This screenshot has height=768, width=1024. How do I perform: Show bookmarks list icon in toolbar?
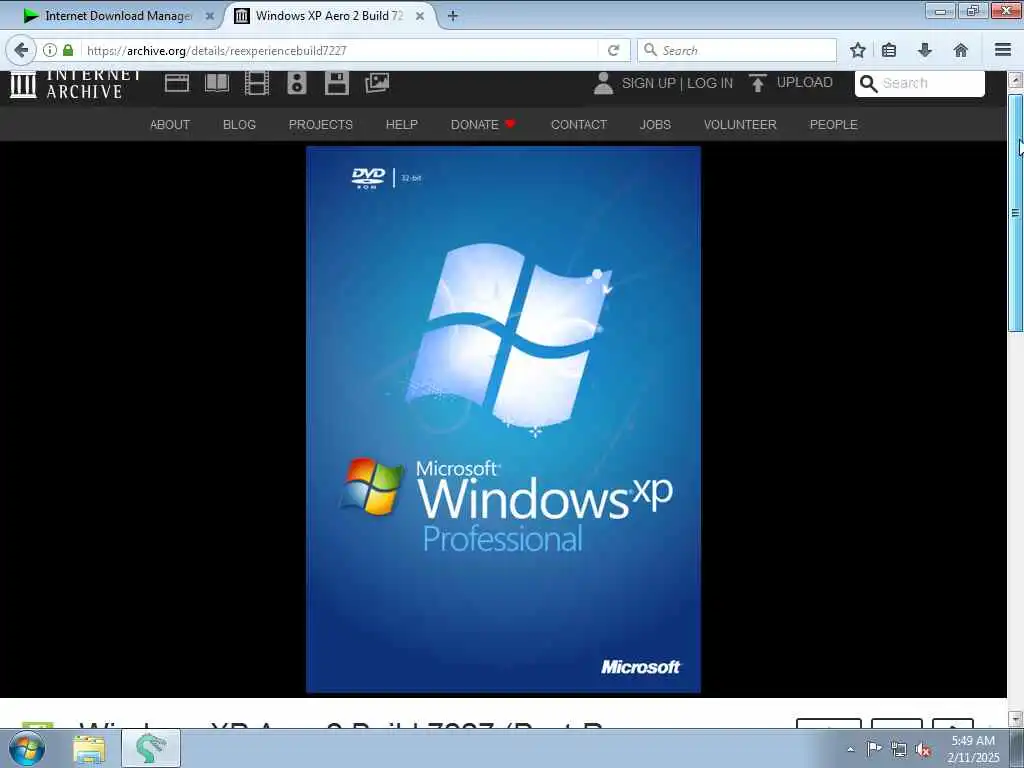pos(889,50)
